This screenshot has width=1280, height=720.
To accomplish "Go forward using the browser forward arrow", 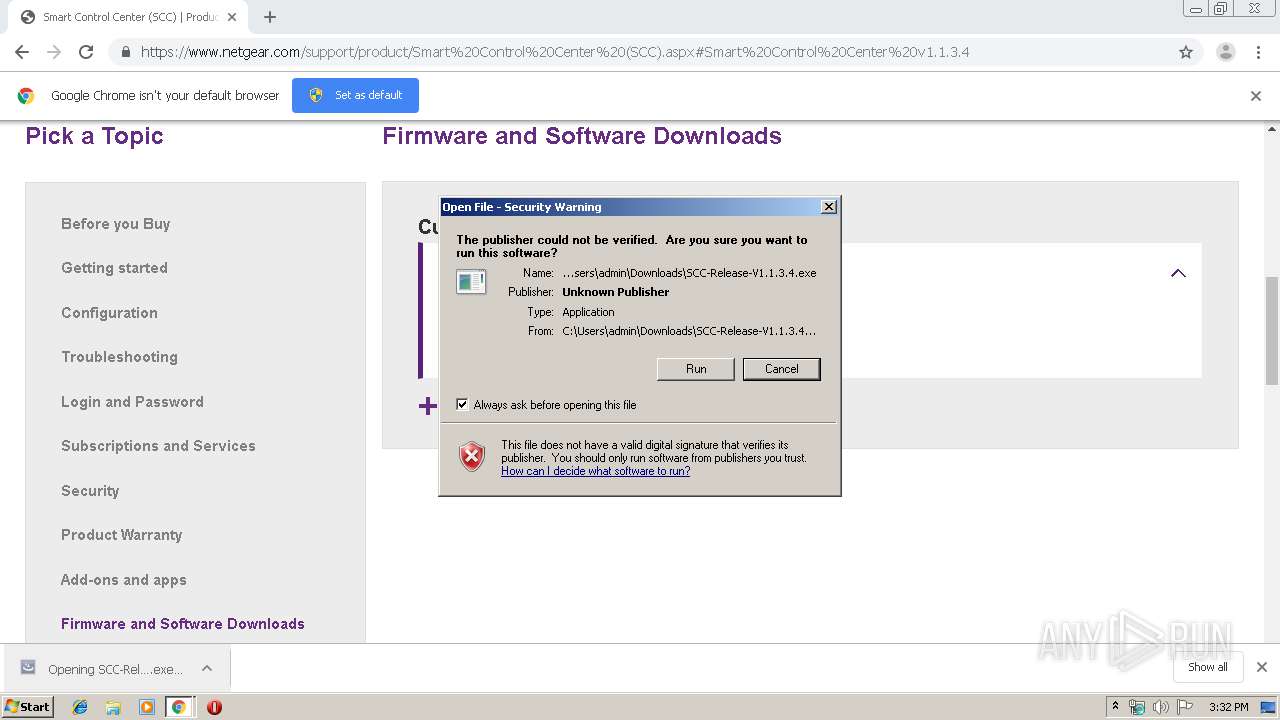I will [54, 52].
